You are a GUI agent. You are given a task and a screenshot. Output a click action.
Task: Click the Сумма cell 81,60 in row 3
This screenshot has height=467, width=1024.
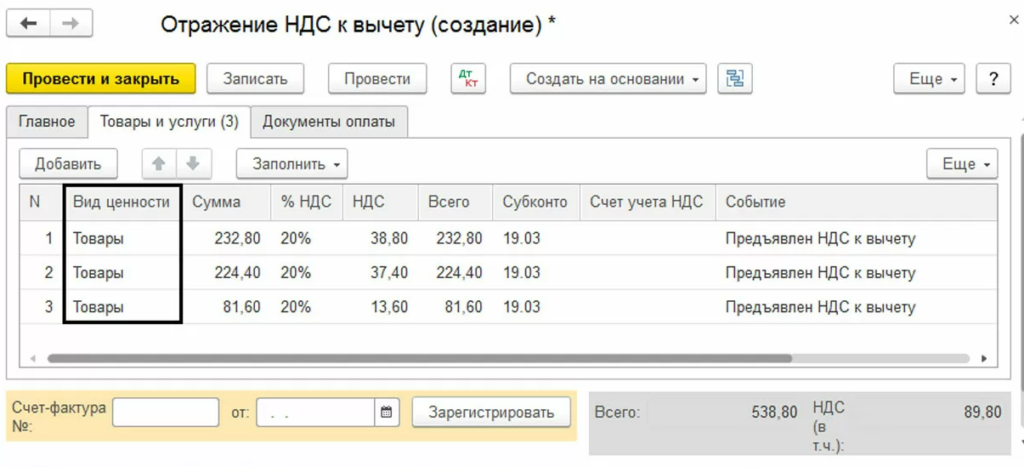227,306
